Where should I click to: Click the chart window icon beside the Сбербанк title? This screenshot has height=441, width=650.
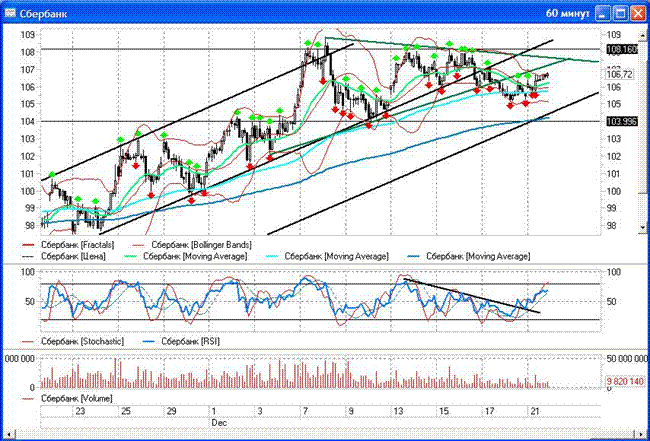(10, 13)
